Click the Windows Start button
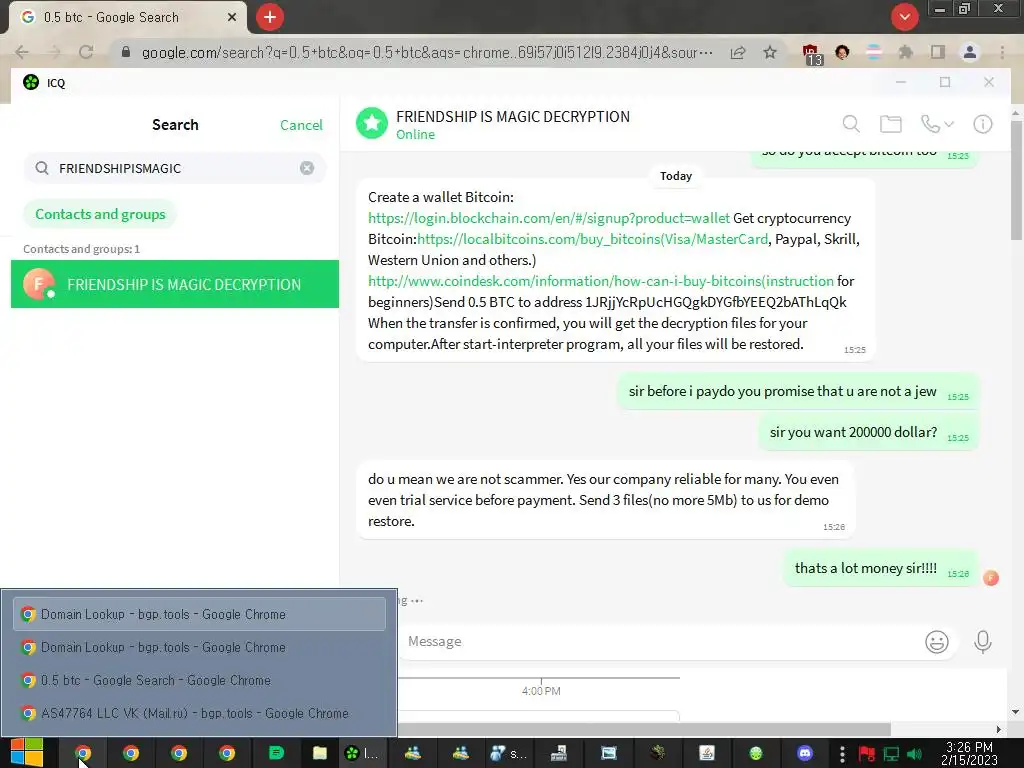This screenshot has height=768, width=1024. [x=27, y=753]
